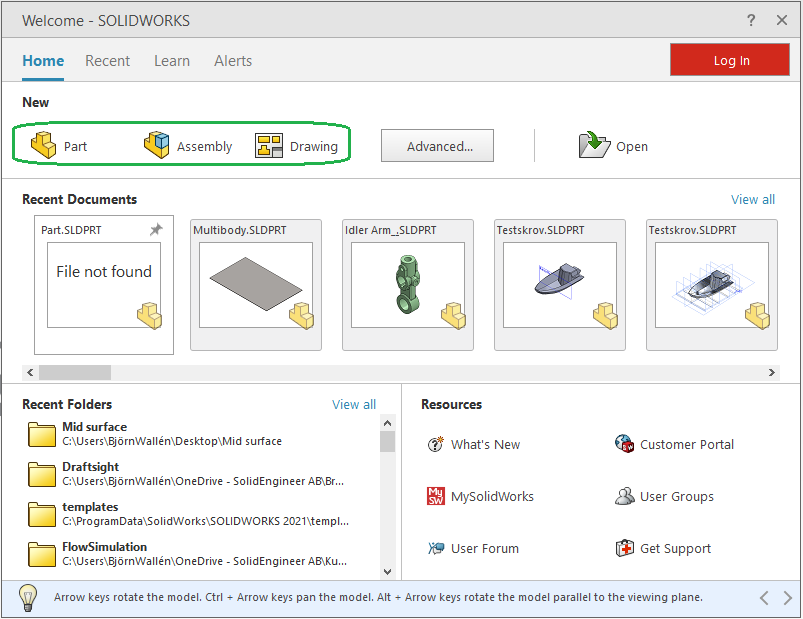This screenshot has width=803, height=619.
Task: Open MySolidWorks resource
Action: 481,497
